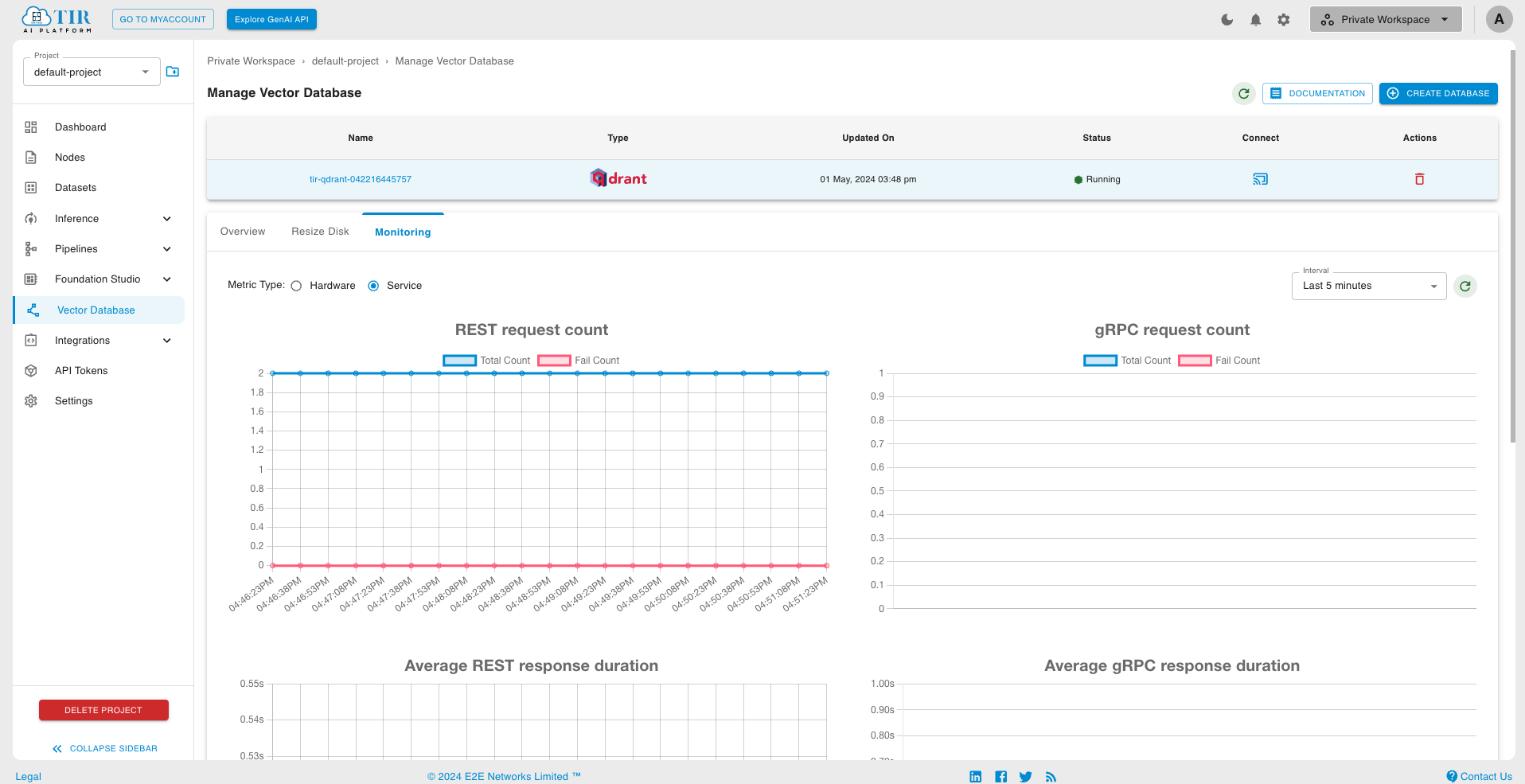Open the Interval Last 5 minutes dropdown
This screenshot has height=784, width=1525.
(1369, 286)
